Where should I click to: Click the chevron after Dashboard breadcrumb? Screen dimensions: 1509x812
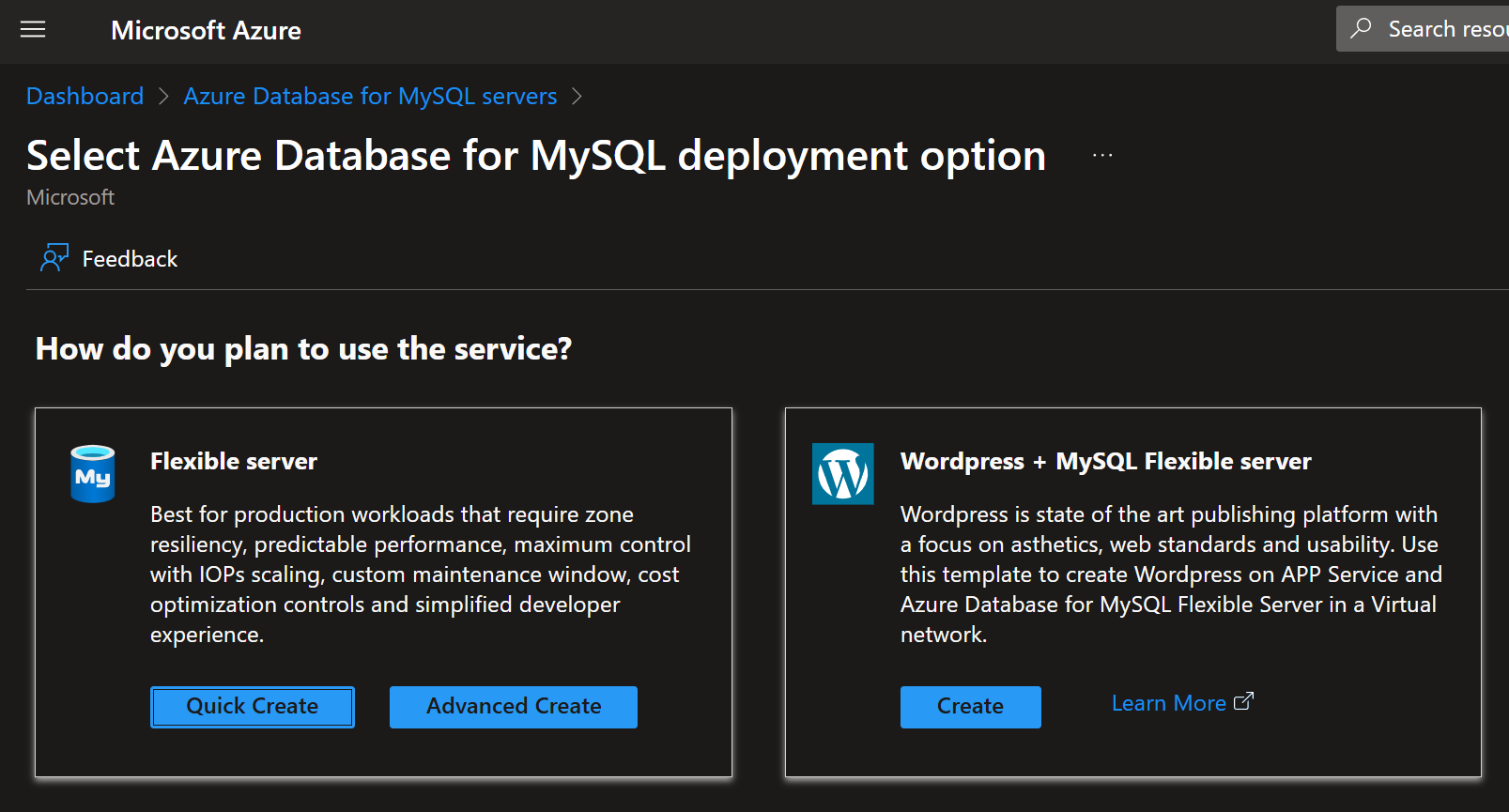point(163,97)
